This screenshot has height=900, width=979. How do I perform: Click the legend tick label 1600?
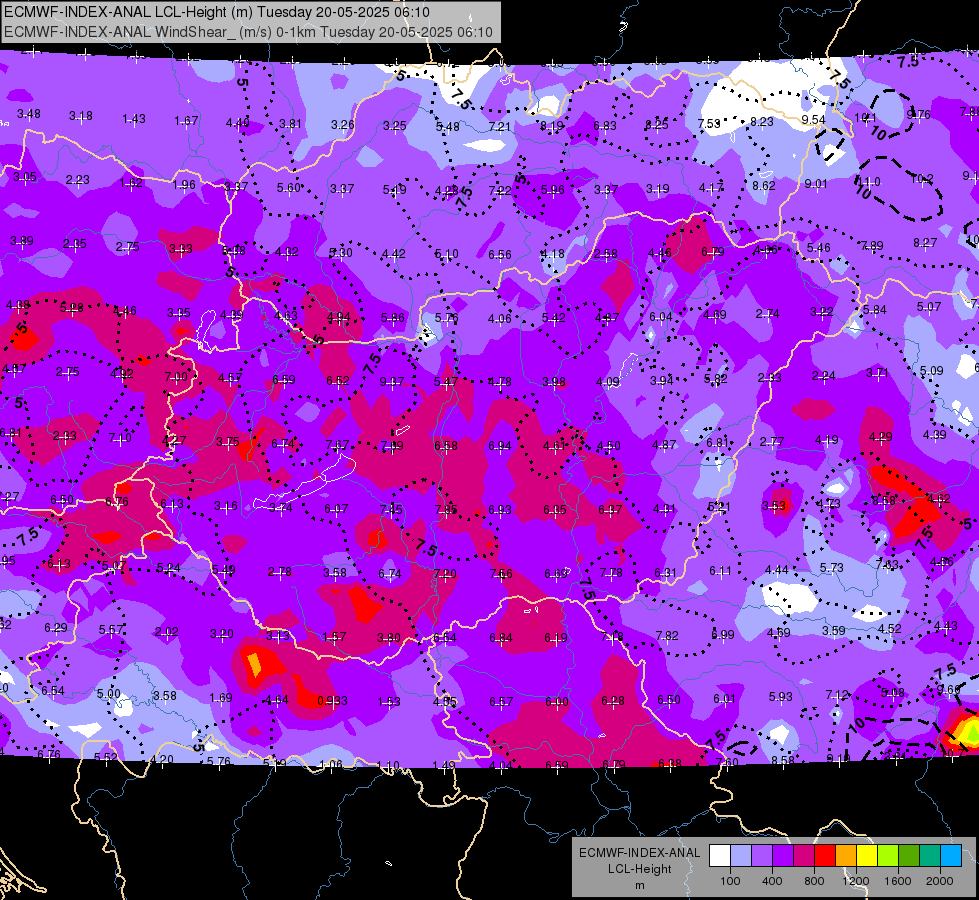[898, 881]
